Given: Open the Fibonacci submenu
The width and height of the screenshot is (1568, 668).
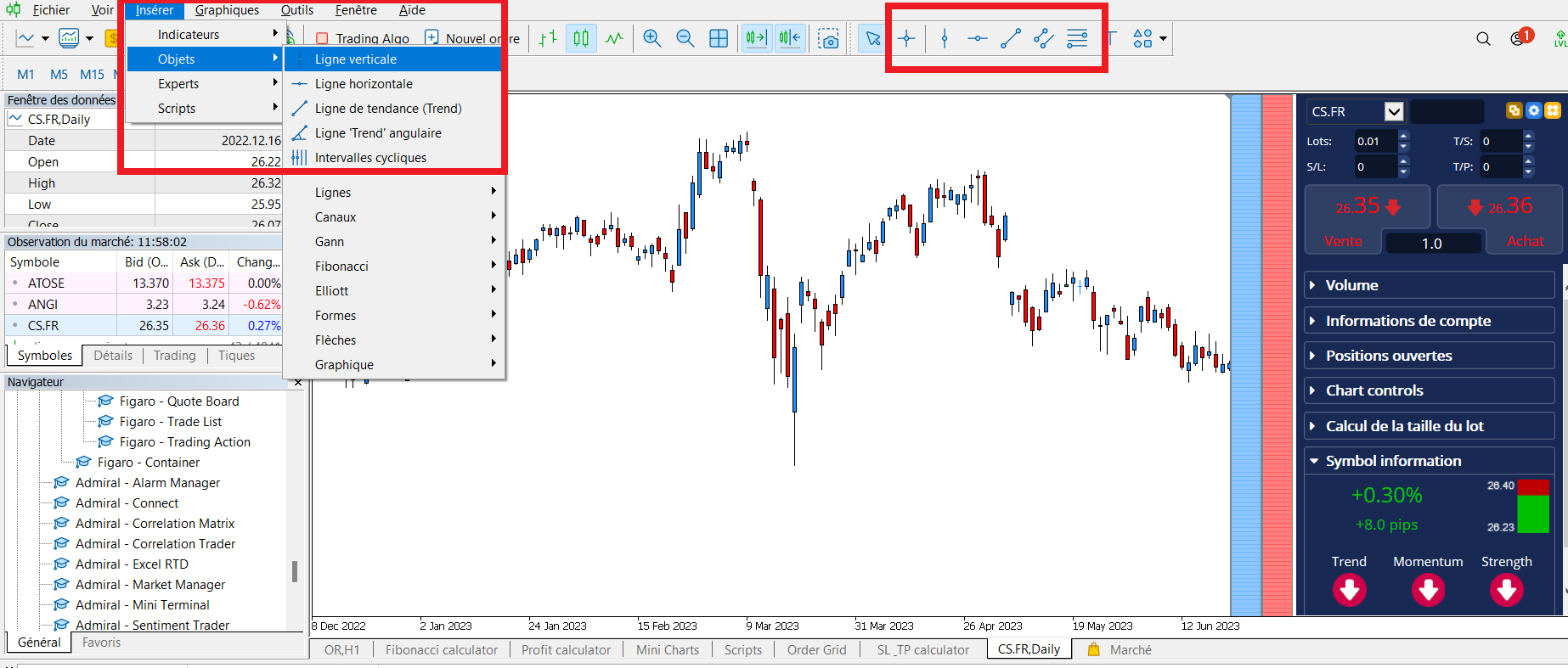Looking at the screenshot, I should (x=394, y=267).
